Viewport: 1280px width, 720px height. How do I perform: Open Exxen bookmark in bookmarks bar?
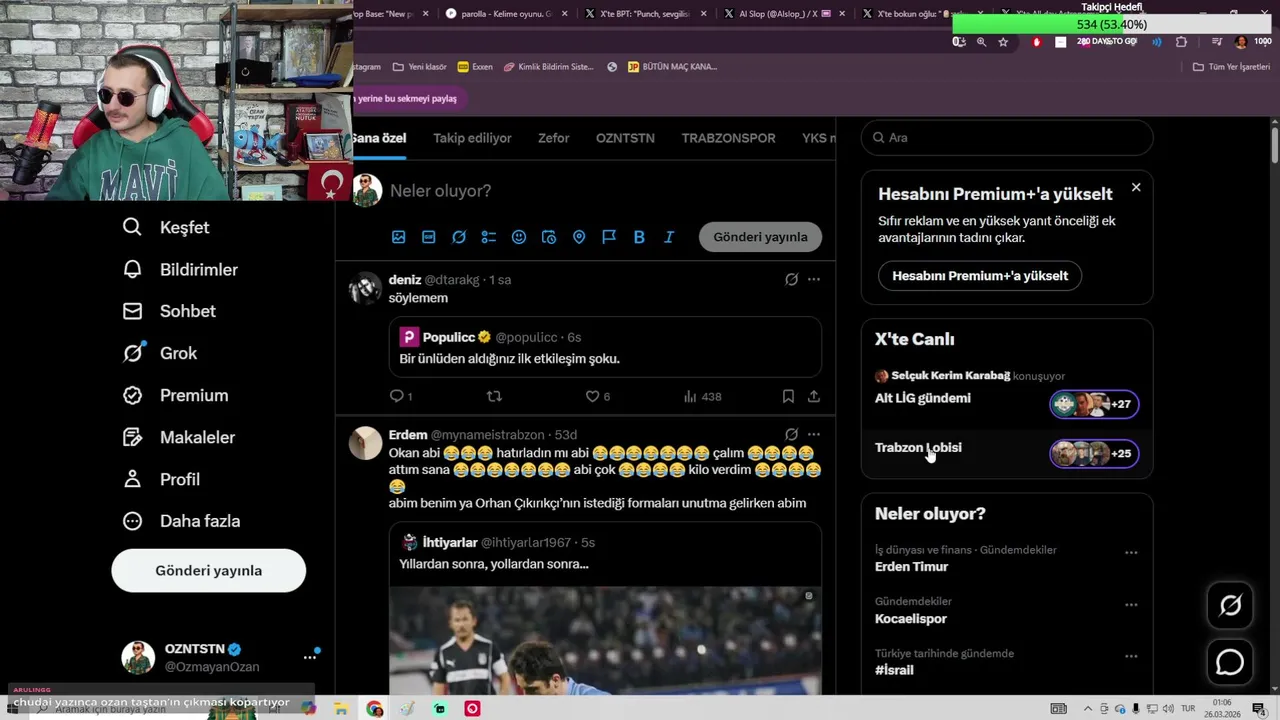coord(475,67)
